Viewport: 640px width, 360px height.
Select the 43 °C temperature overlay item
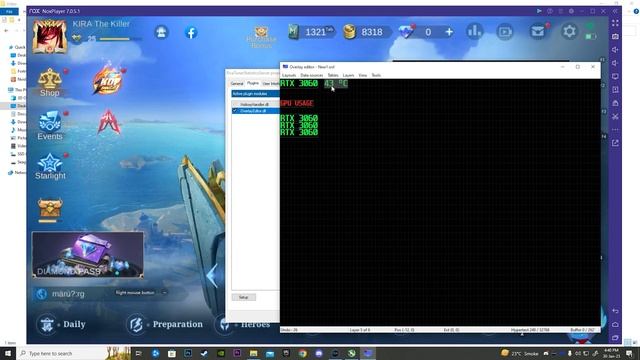click(x=336, y=84)
